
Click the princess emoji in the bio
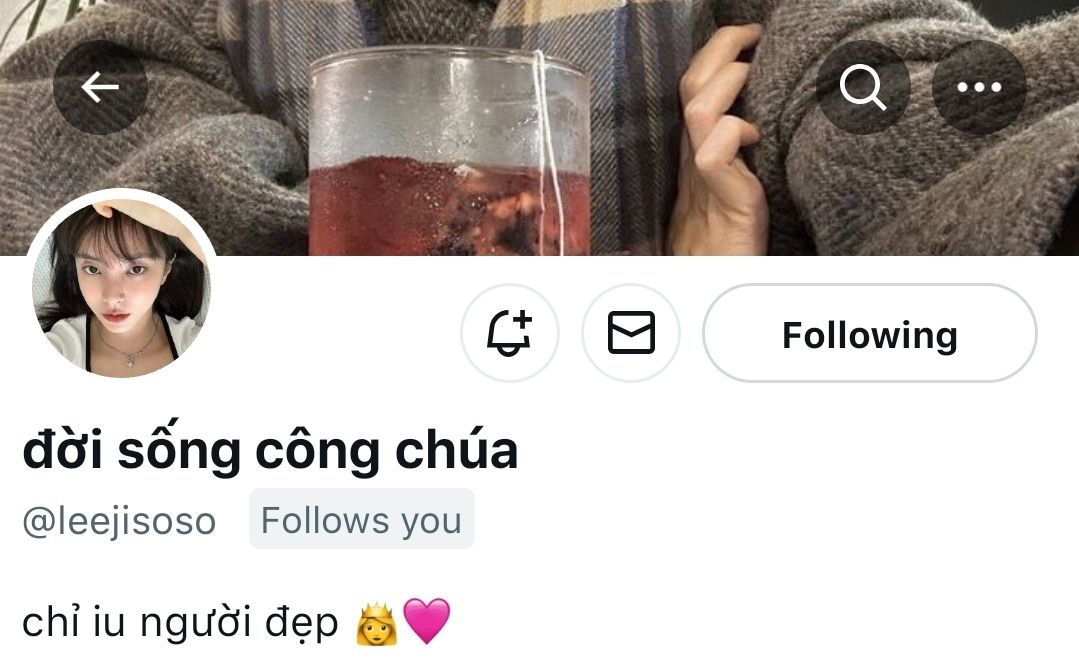(x=376, y=623)
